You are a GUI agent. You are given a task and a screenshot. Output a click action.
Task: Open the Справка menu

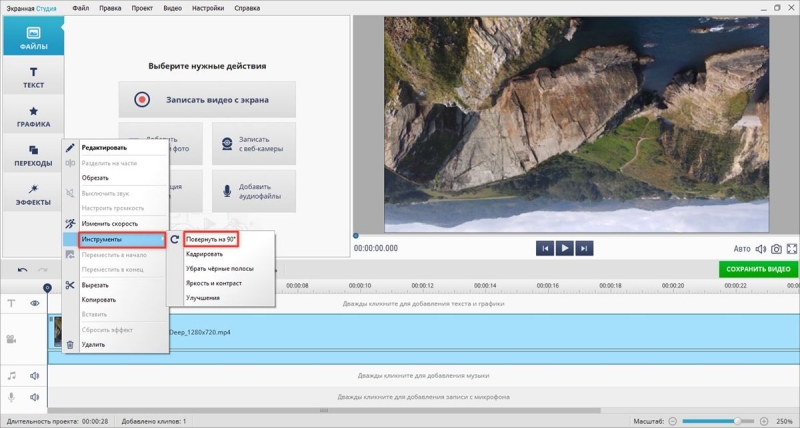point(247,8)
